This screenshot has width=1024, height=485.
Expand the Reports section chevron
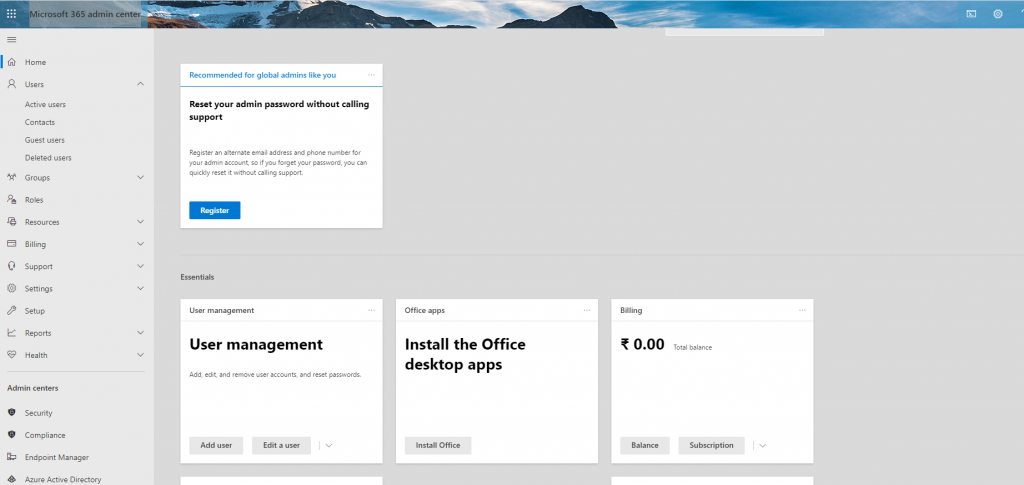(140, 333)
